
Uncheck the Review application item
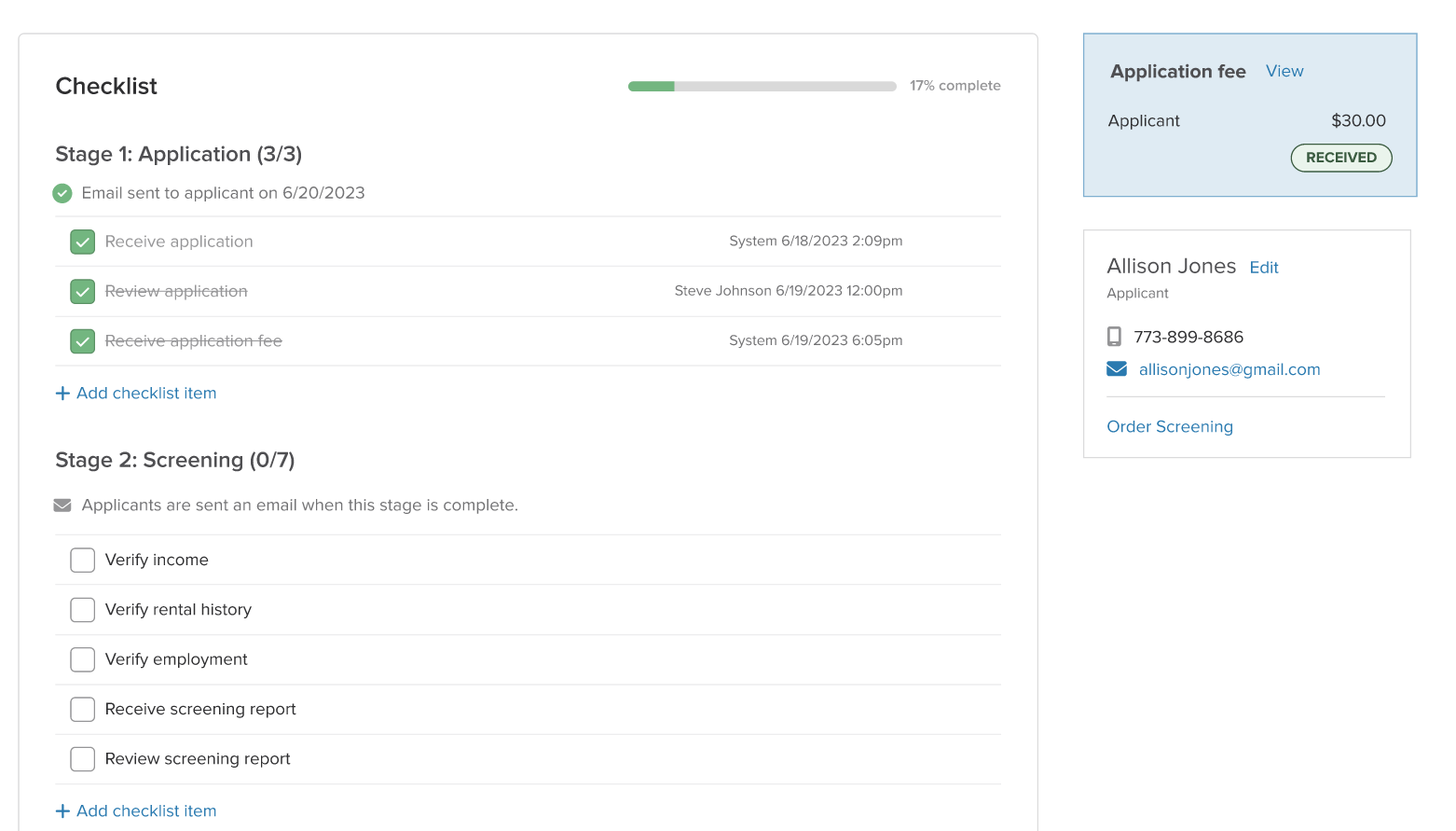coord(82,291)
